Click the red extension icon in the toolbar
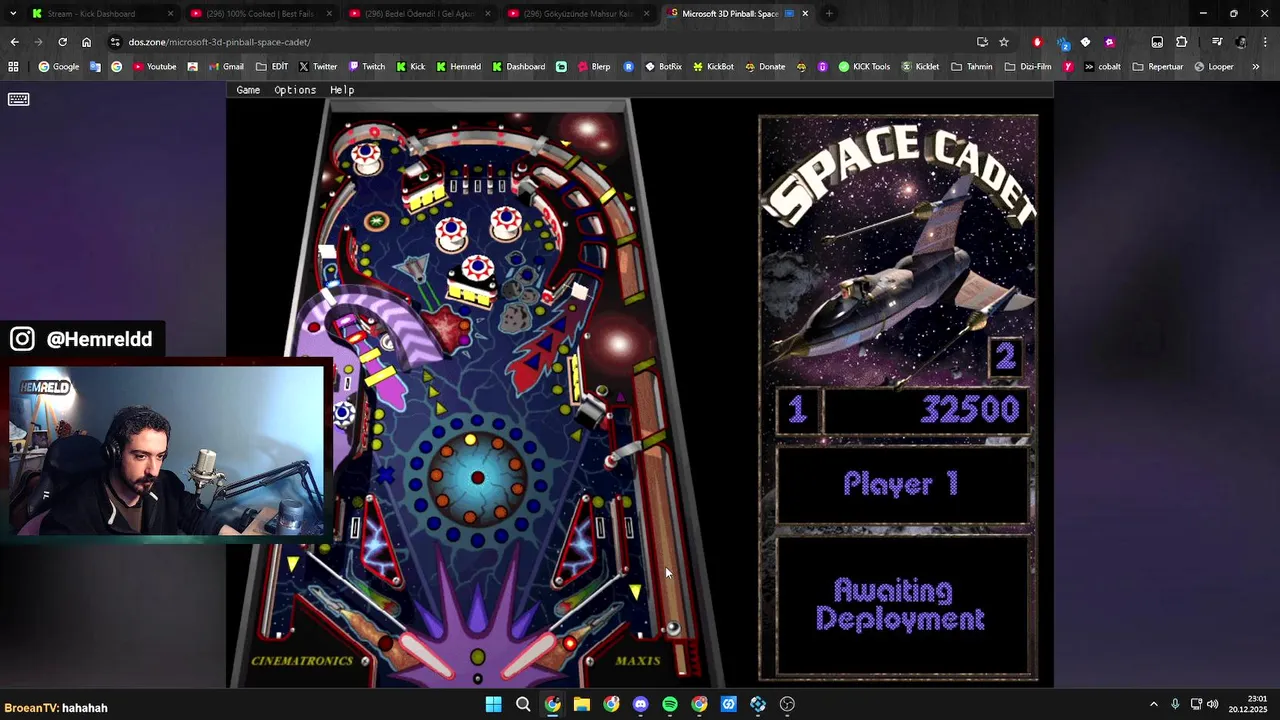The image size is (1280, 720). pos(1037,42)
